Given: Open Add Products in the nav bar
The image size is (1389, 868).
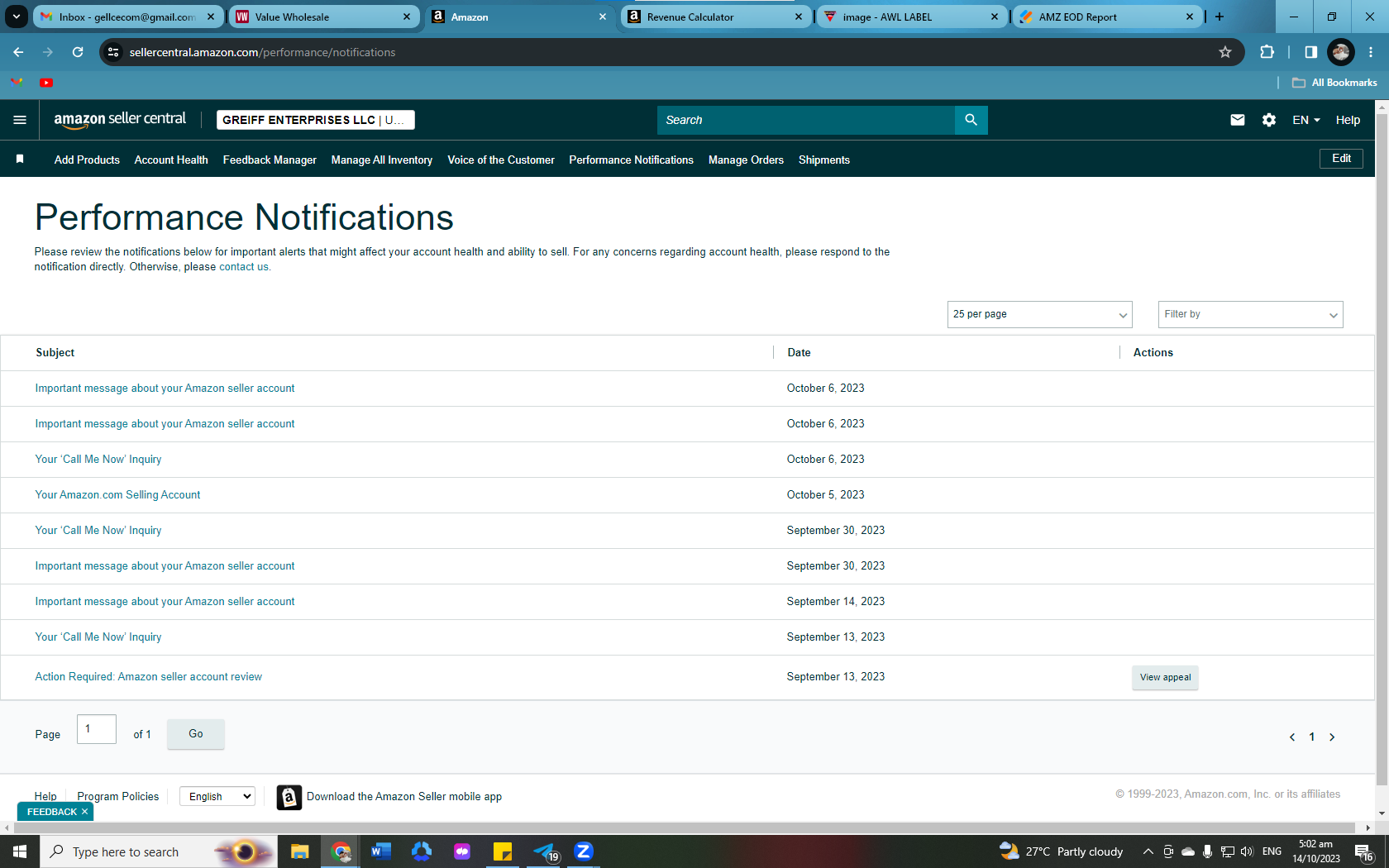Looking at the screenshot, I should pyautogui.click(x=87, y=160).
